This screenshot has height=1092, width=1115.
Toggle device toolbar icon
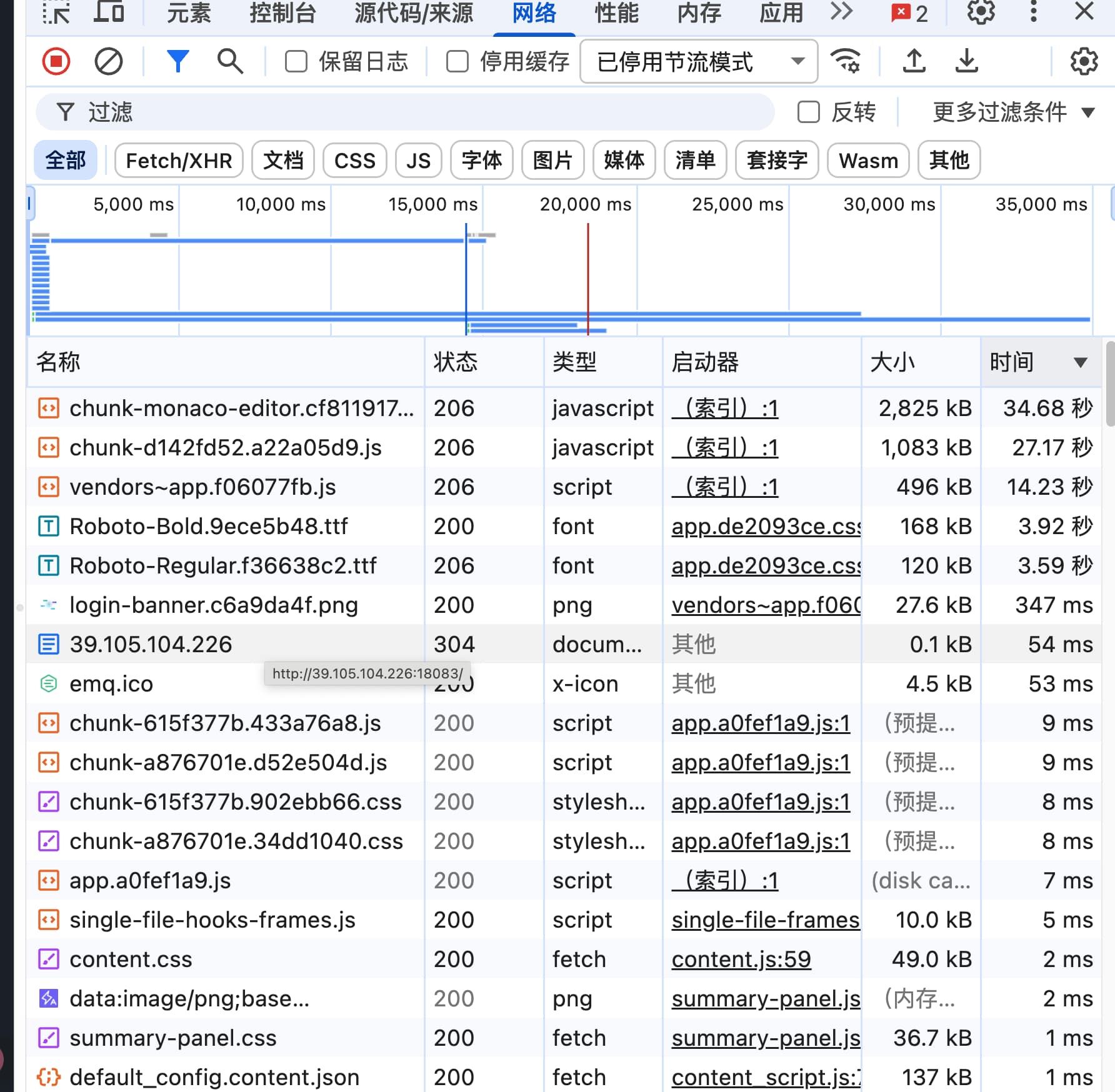click(109, 12)
